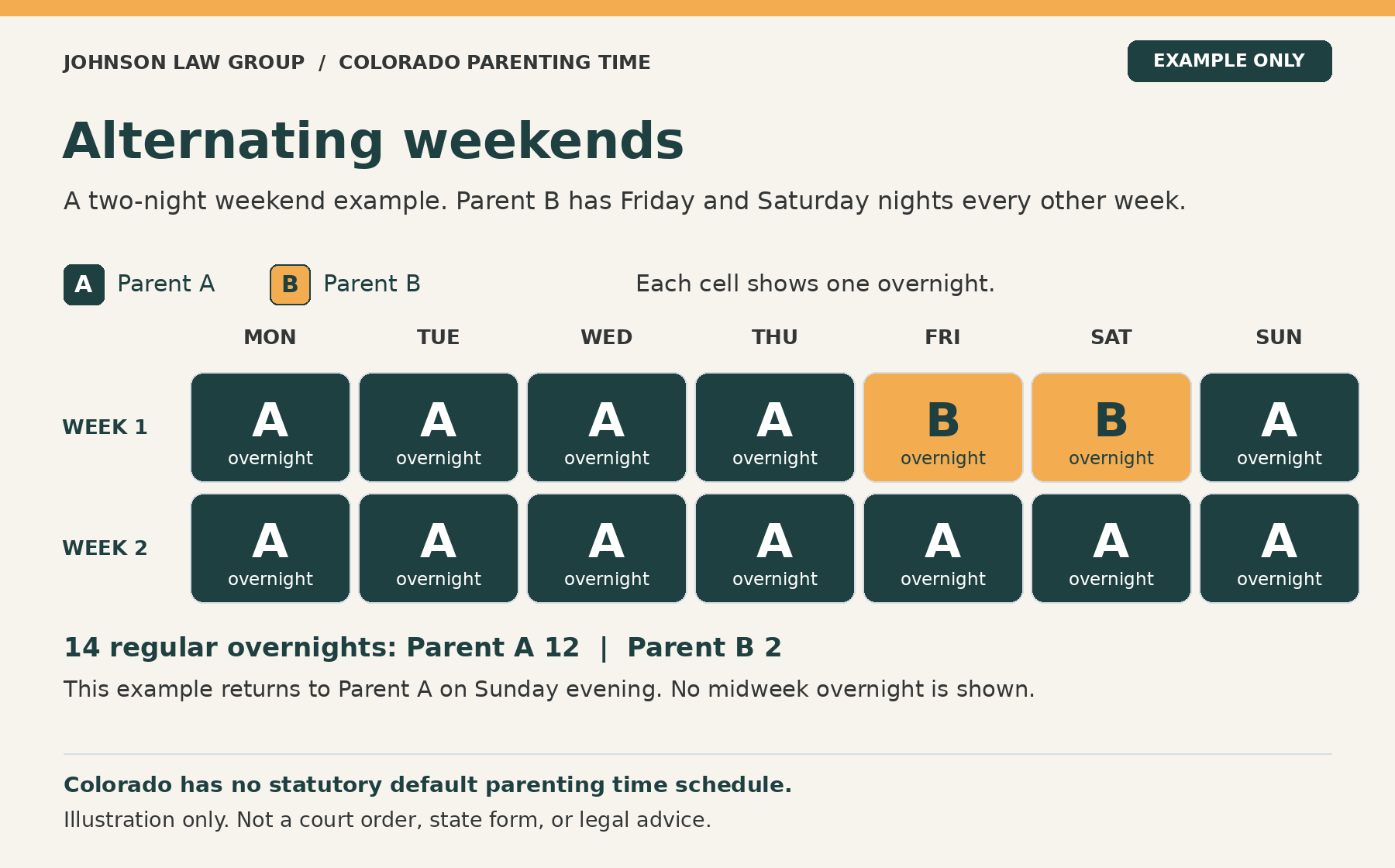Select Week 1 Friday B overnight cell
The width and height of the screenshot is (1395, 868).
click(x=943, y=427)
